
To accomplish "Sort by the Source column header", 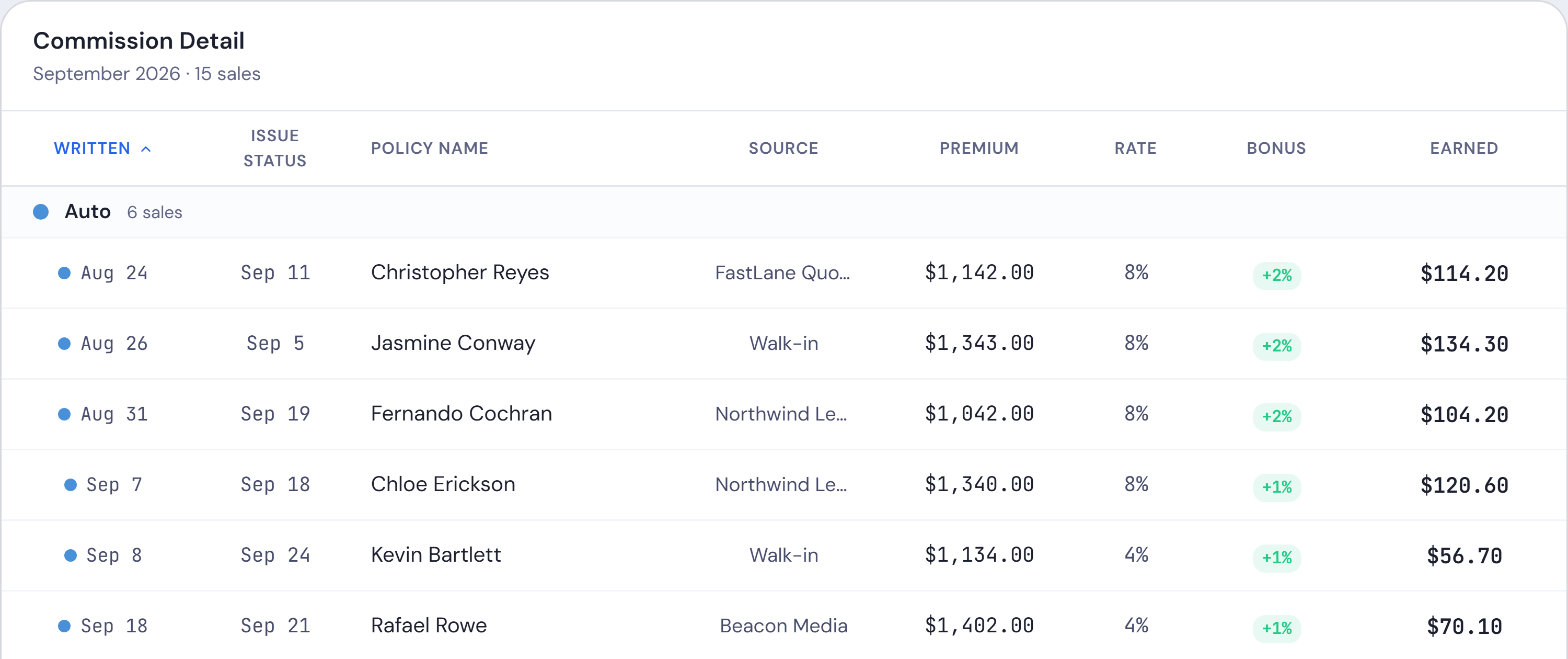I will (x=783, y=148).
